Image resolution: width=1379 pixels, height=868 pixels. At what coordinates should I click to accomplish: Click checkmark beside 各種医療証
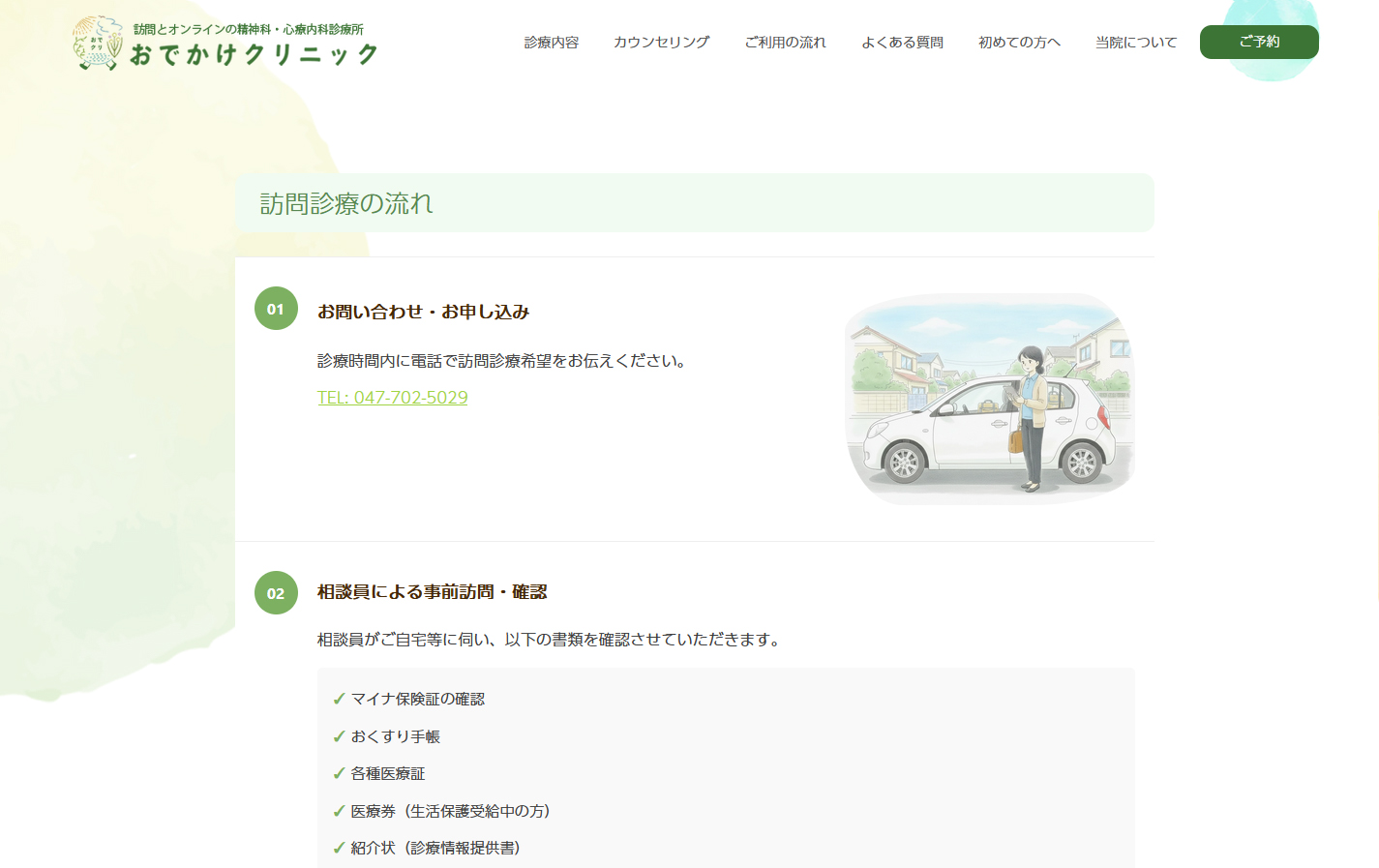tap(339, 773)
